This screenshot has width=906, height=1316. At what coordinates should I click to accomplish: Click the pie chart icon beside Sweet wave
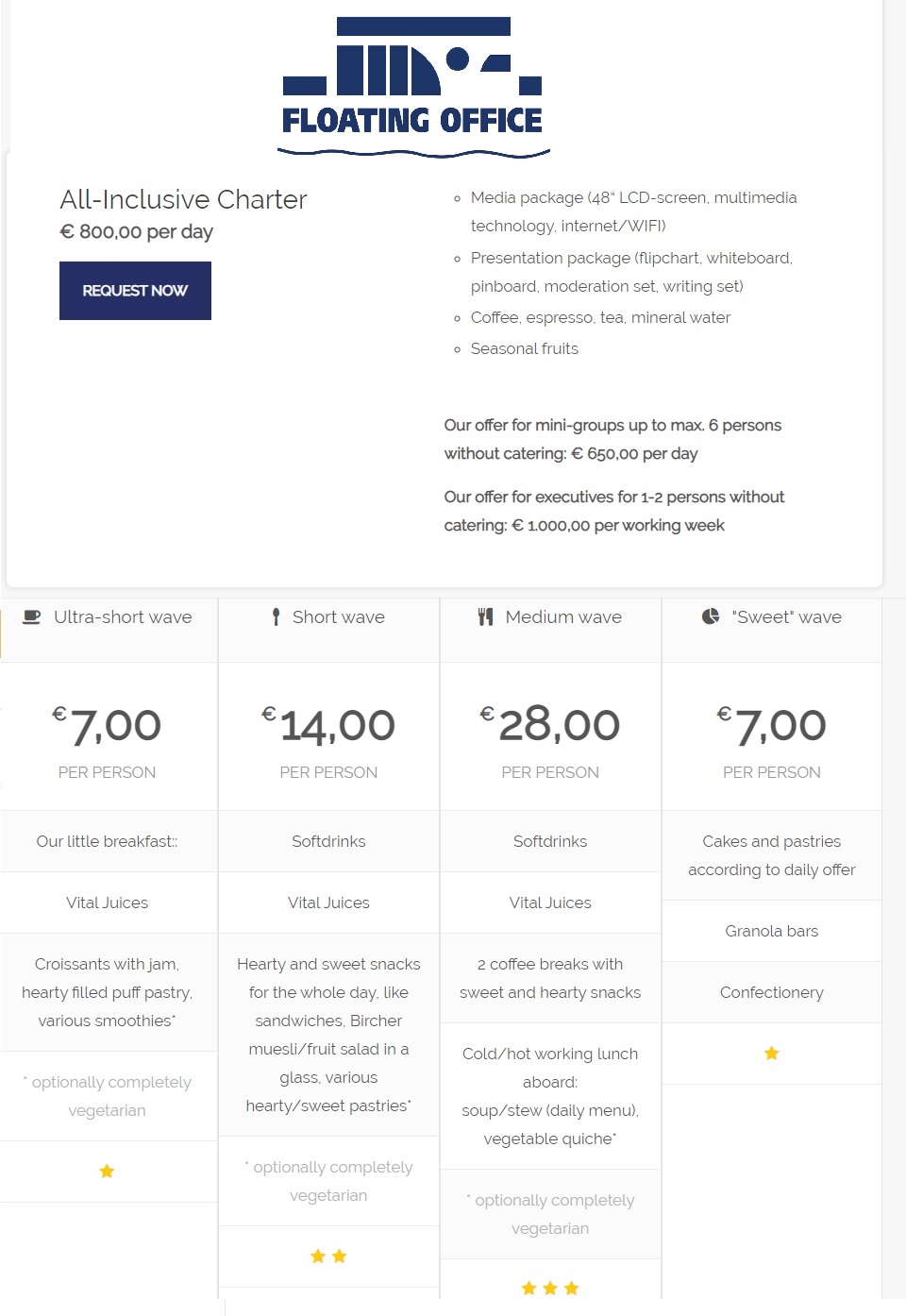711,616
